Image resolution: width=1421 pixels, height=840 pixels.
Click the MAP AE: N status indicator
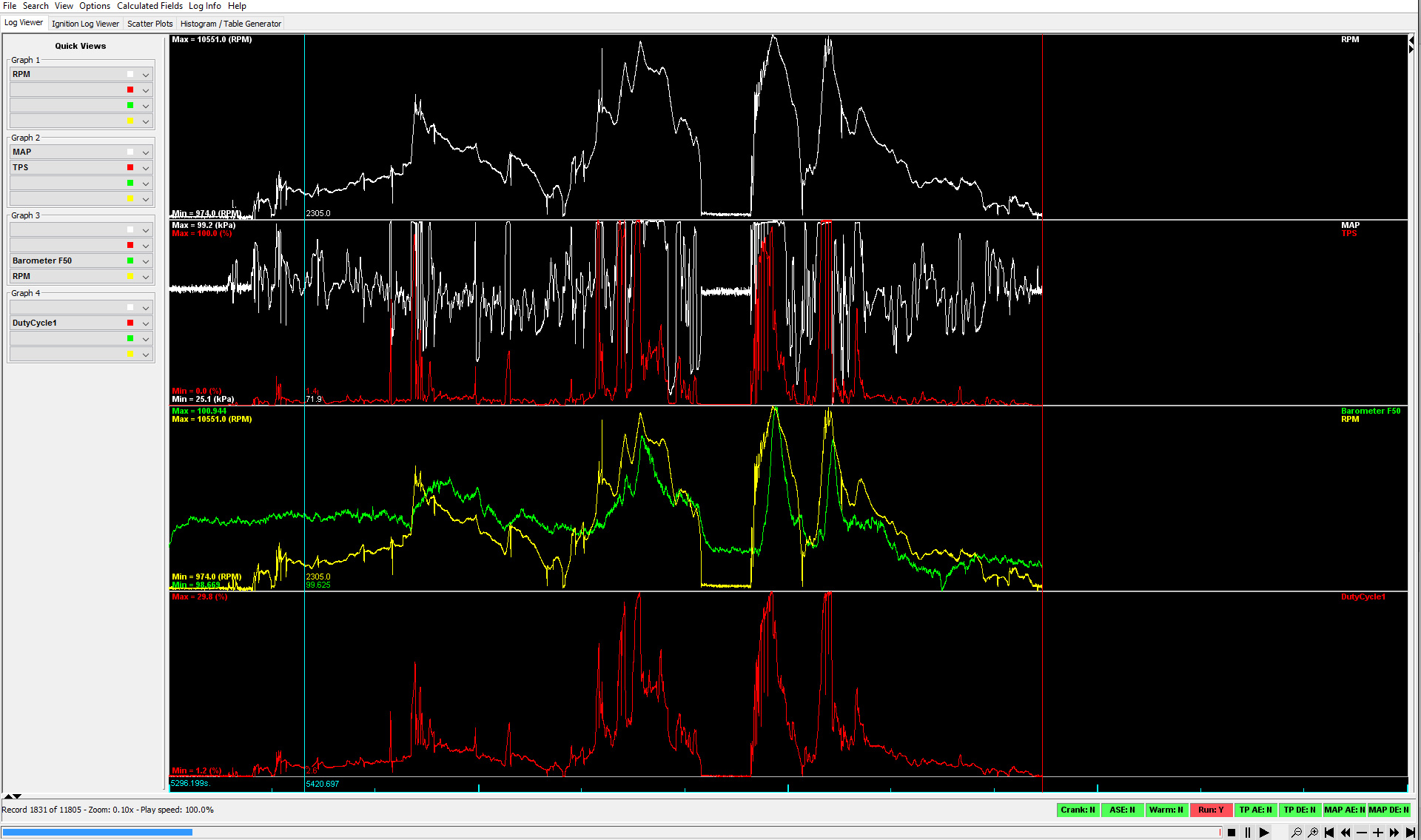pyautogui.click(x=1344, y=810)
